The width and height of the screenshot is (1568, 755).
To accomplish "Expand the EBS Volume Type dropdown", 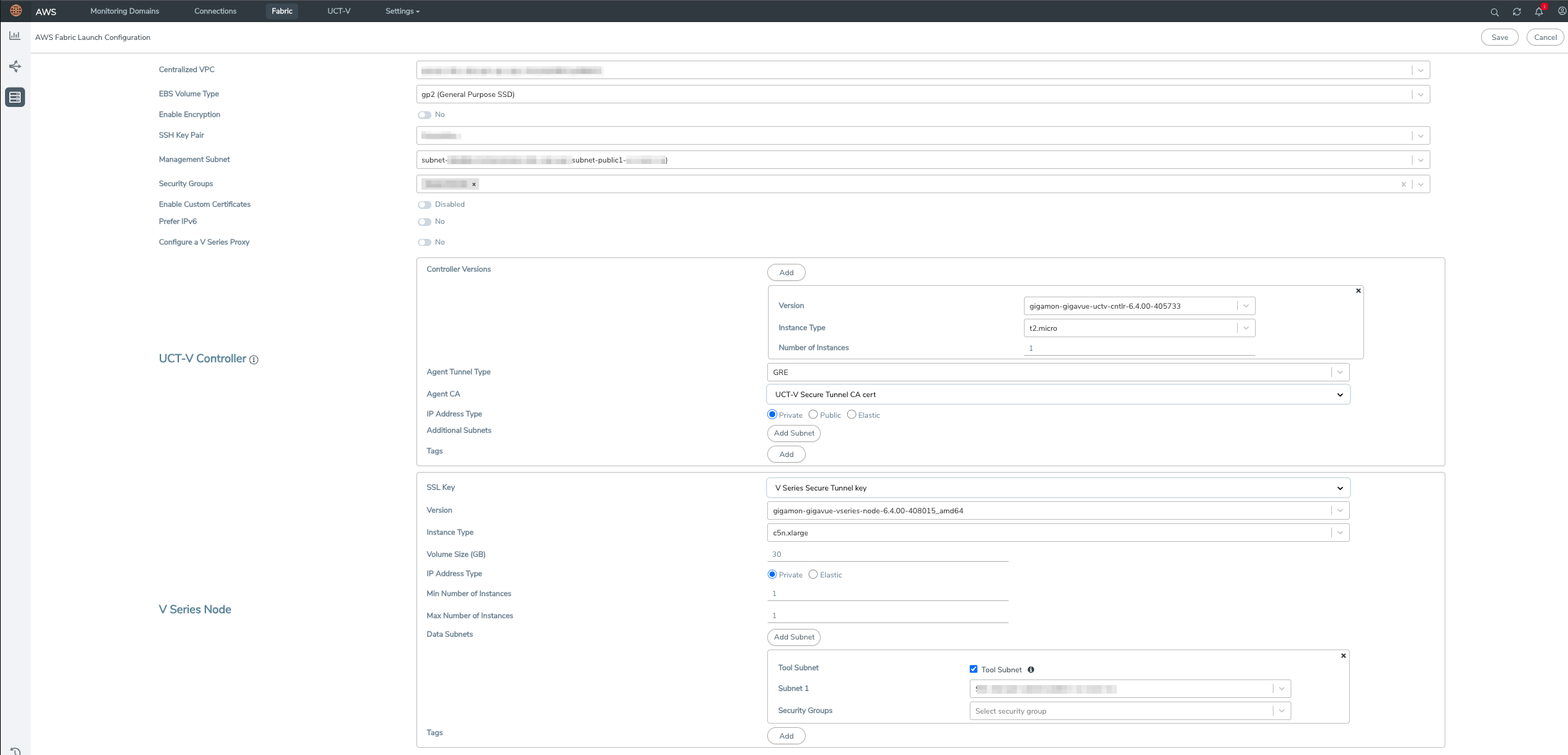I will (923, 94).
